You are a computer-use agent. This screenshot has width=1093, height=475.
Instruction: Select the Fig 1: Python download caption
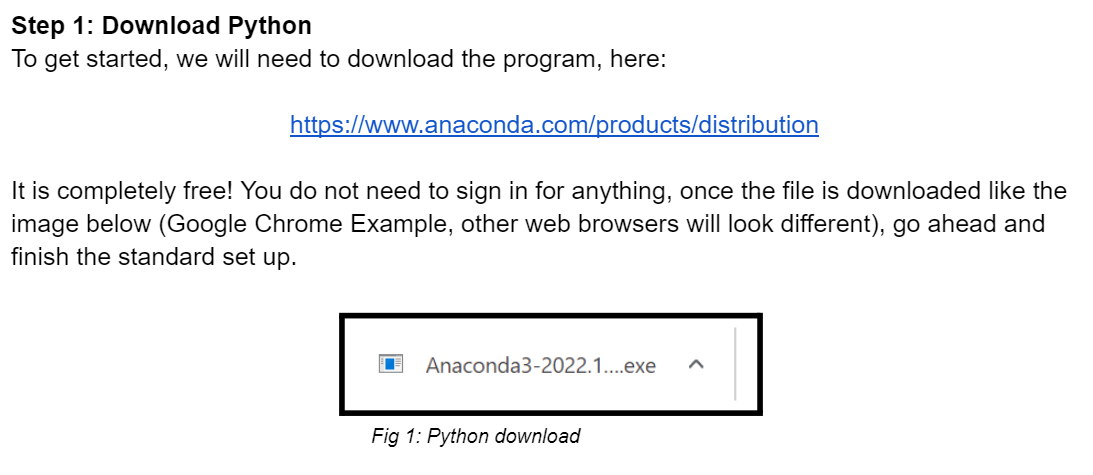pyautogui.click(x=475, y=437)
